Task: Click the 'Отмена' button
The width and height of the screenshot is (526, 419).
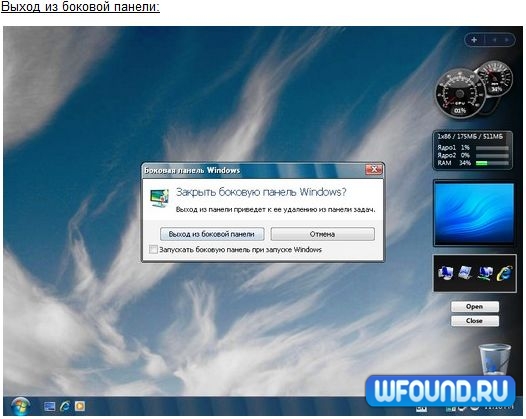Action: 322,234
